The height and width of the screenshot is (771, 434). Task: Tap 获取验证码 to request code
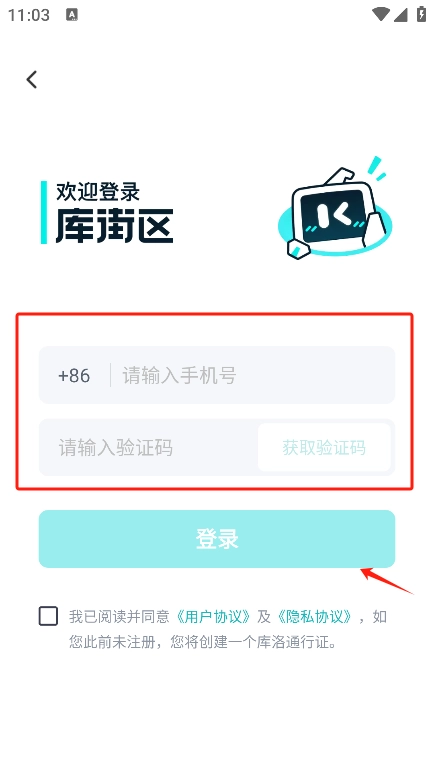click(324, 447)
